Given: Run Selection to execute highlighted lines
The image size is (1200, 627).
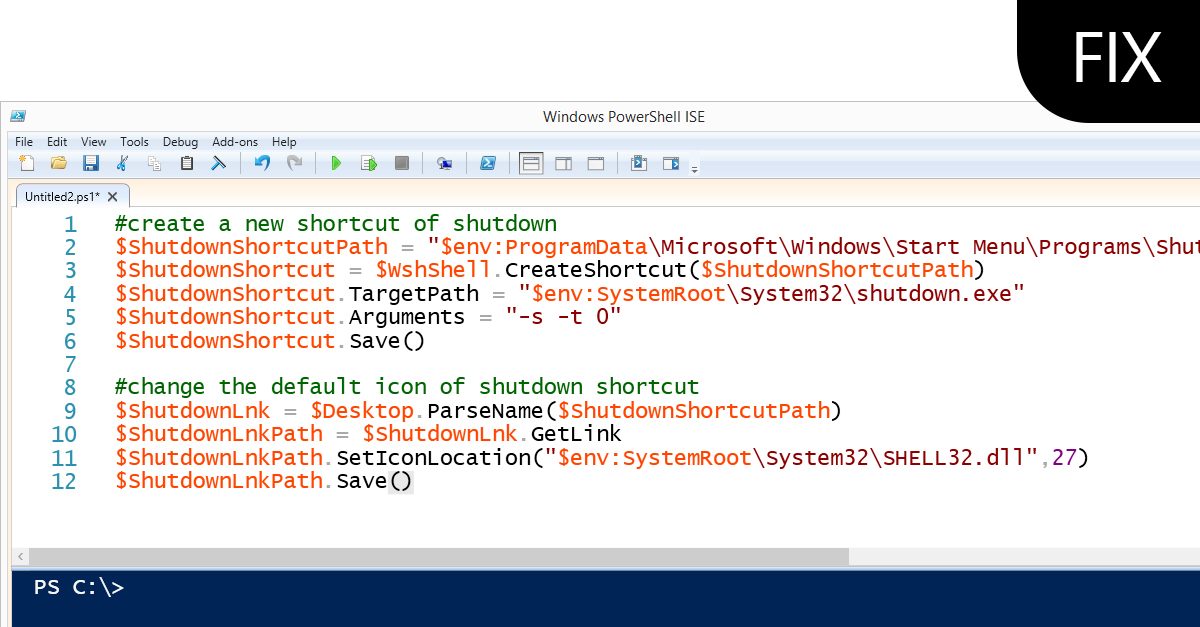Looking at the screenshot, I should (x=368, y=162).
